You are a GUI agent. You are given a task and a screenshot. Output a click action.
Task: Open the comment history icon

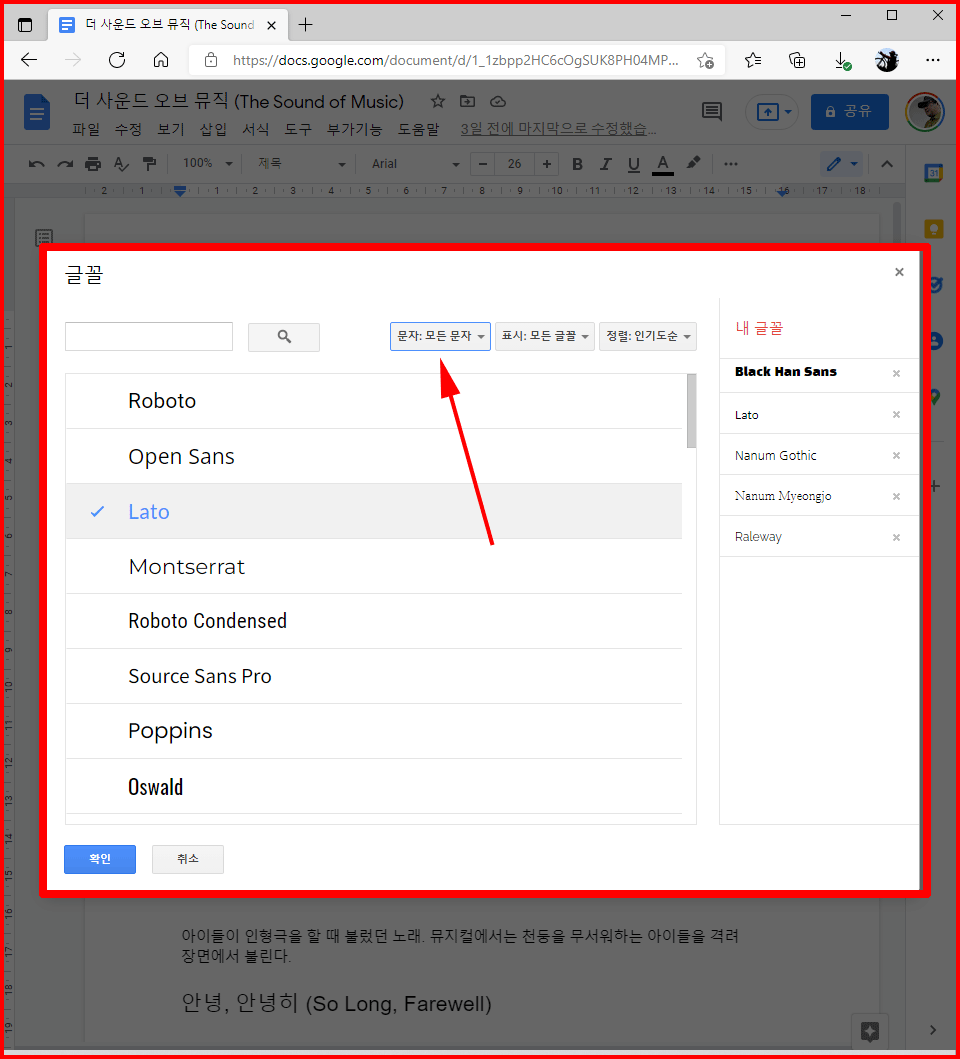coord(712,111)
